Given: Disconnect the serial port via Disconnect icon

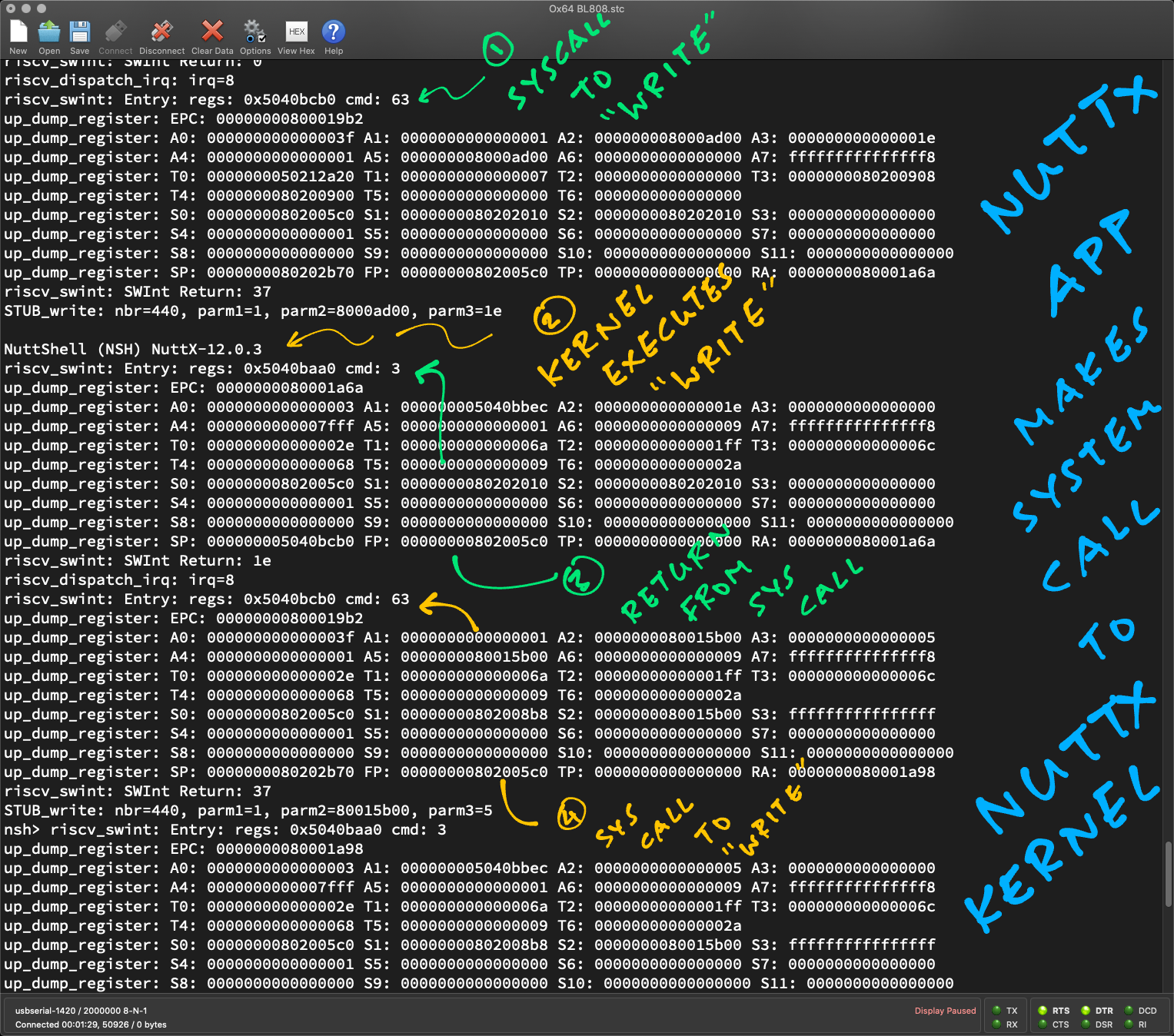Looking at the screenshot, I should click(x=161, y=32).
